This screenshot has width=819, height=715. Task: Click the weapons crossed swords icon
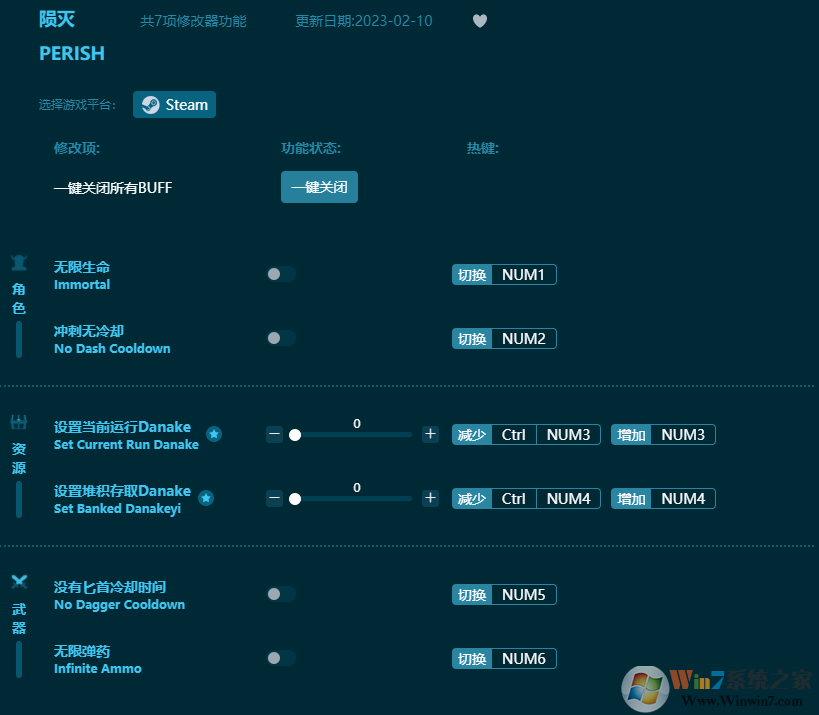19,582
